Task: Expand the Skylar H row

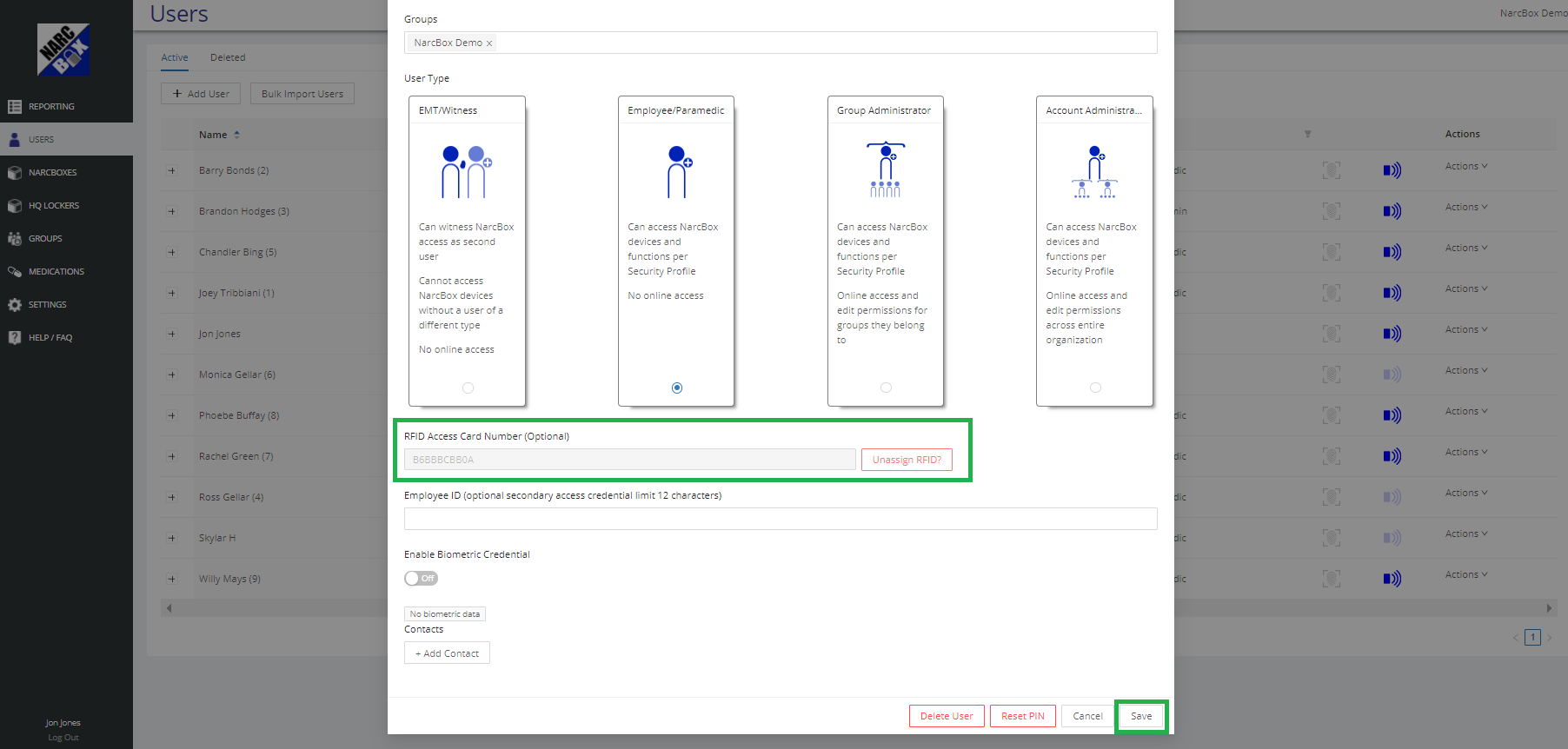Action: 172,539
